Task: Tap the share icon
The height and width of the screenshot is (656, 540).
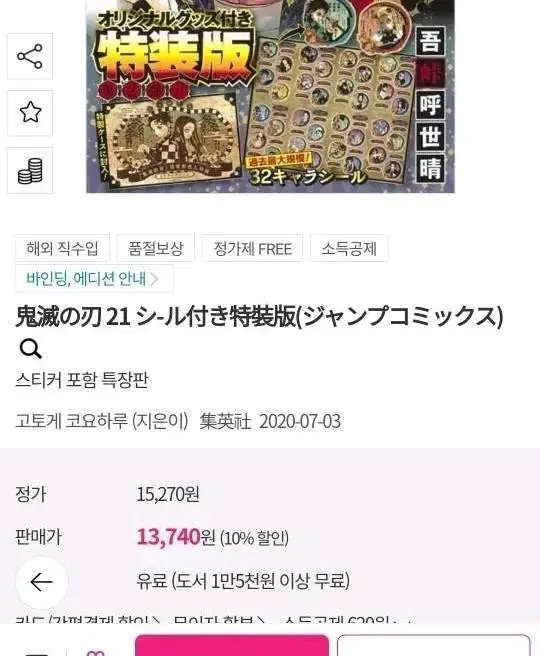Action: click(x=30, y=56)
